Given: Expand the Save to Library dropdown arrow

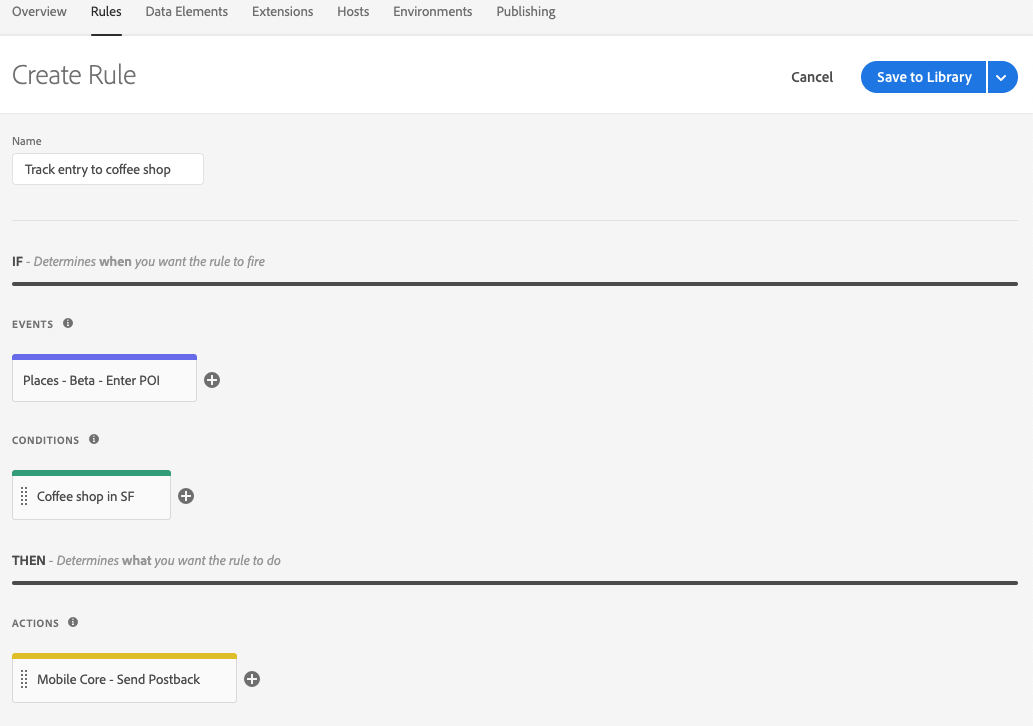Looking at the screenshot, I should pyautogui.click(x=1002, y=77).
